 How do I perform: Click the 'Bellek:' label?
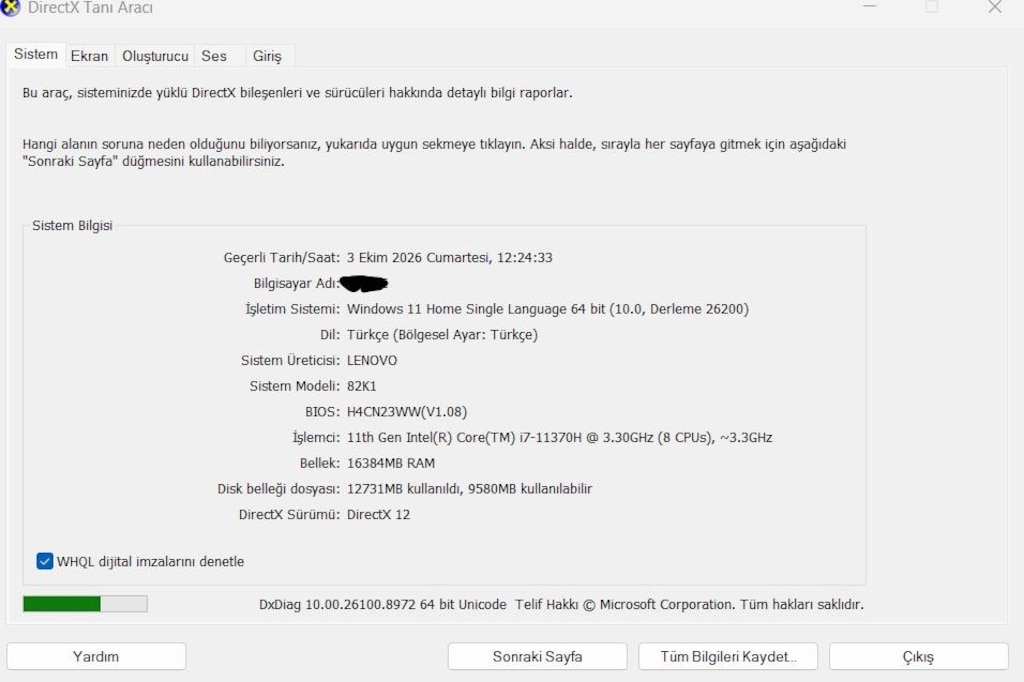pos(320,463)
